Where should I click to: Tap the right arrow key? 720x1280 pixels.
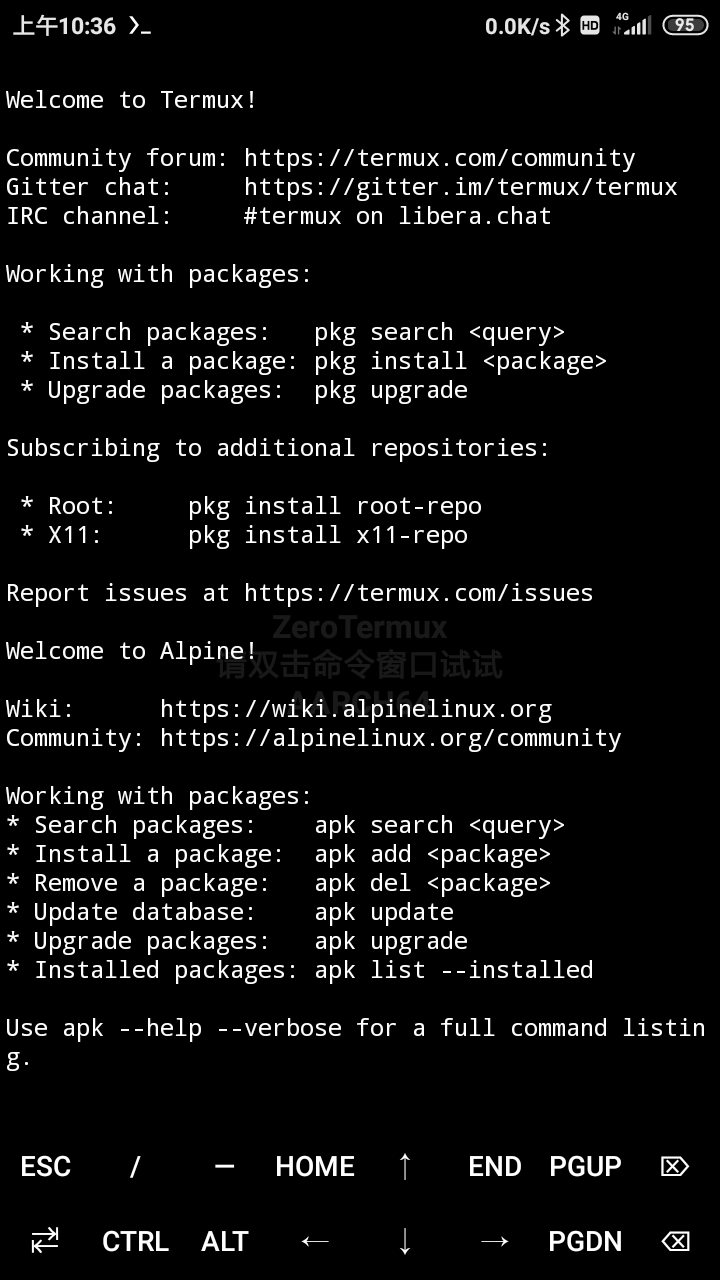click(x=495, y=1242)
